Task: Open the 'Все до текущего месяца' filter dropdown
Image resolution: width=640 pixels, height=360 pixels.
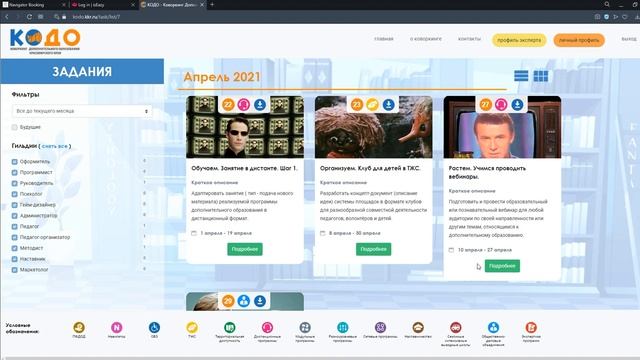Action: [x=82, y=111]
